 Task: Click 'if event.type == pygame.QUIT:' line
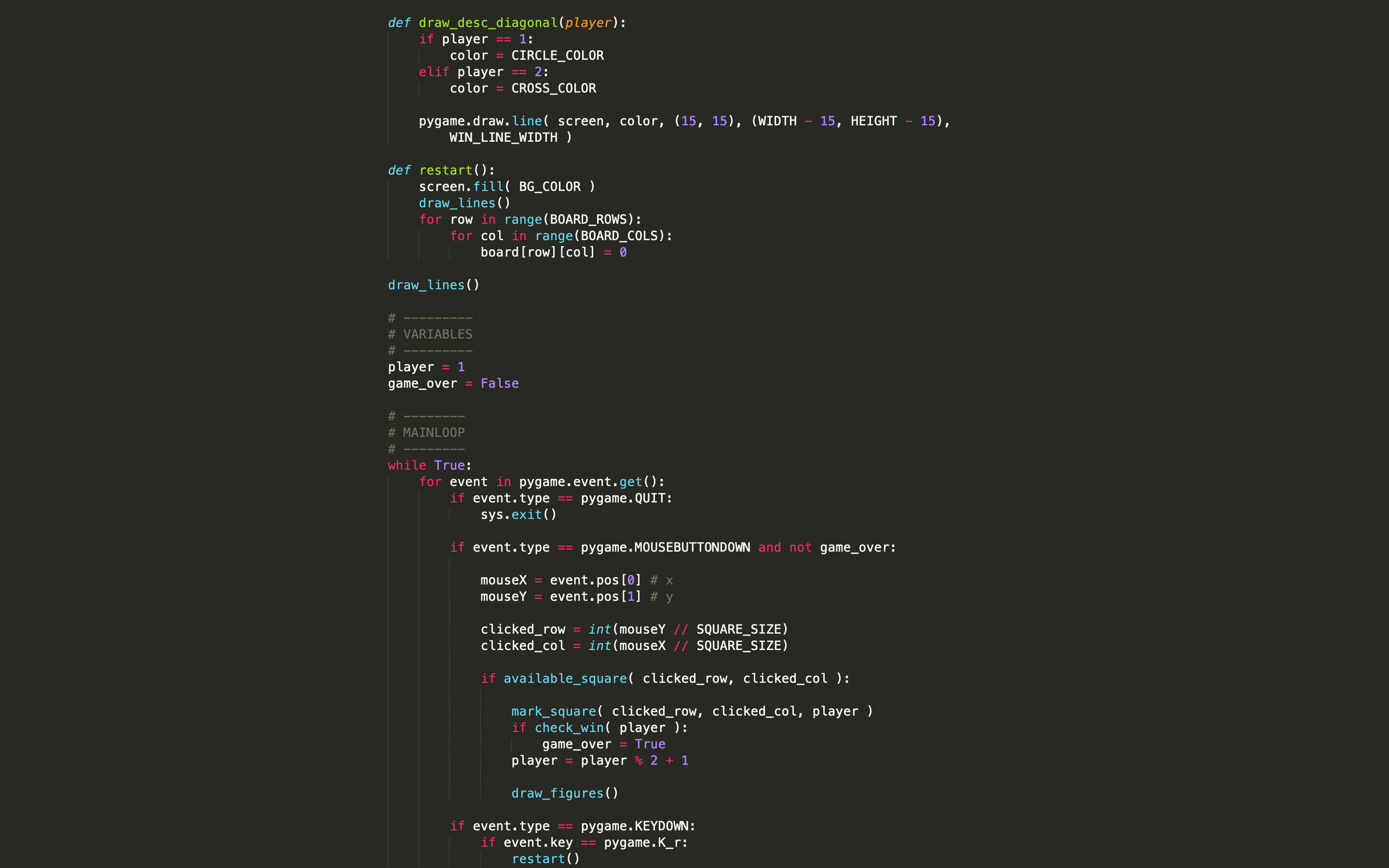tap(561, 498)
